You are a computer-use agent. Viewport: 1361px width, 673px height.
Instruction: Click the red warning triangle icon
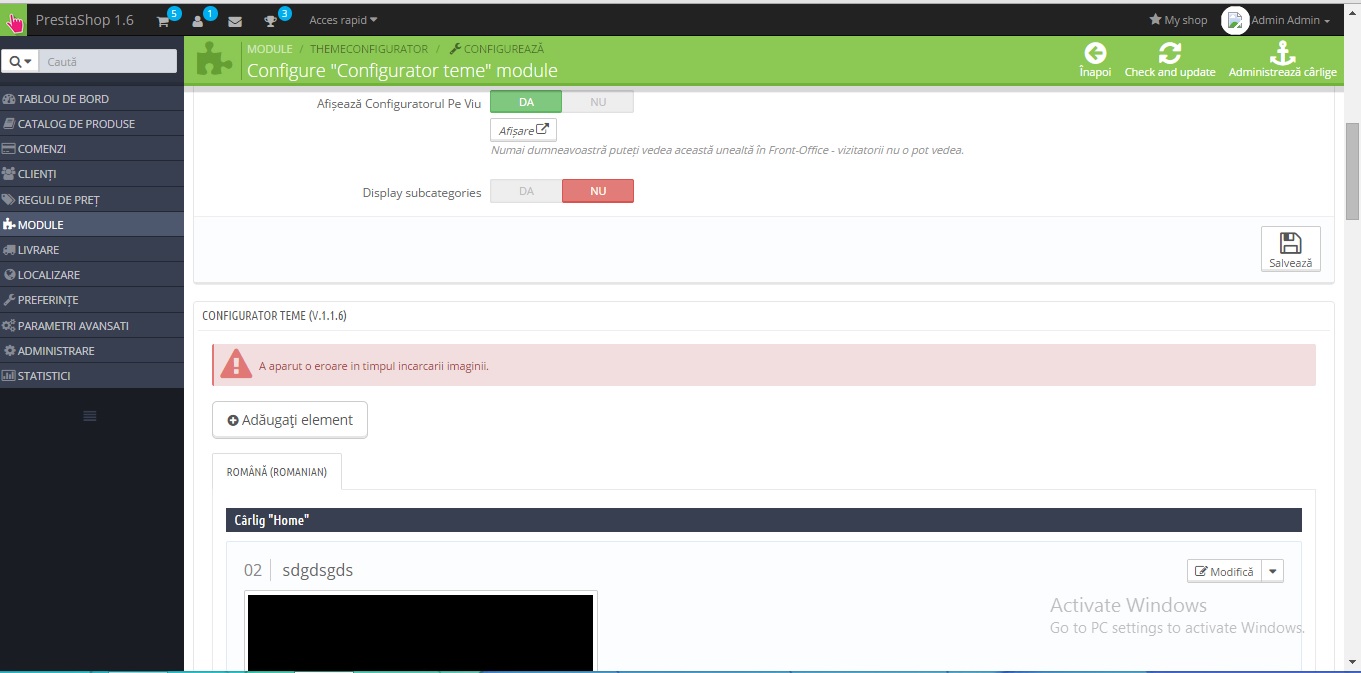(x=236, y=364)
